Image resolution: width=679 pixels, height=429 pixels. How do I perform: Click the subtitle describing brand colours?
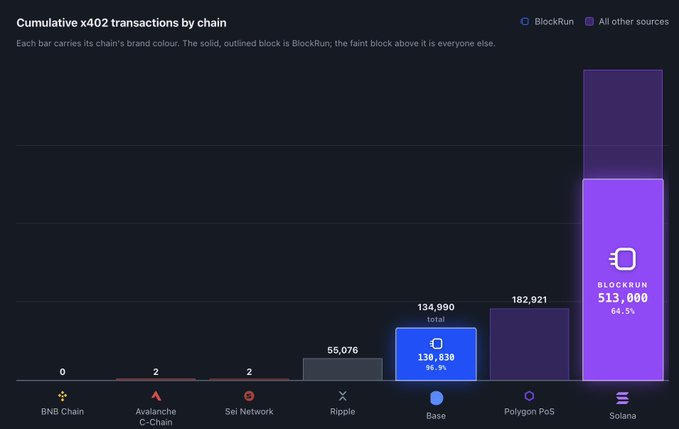click(256, 43)
